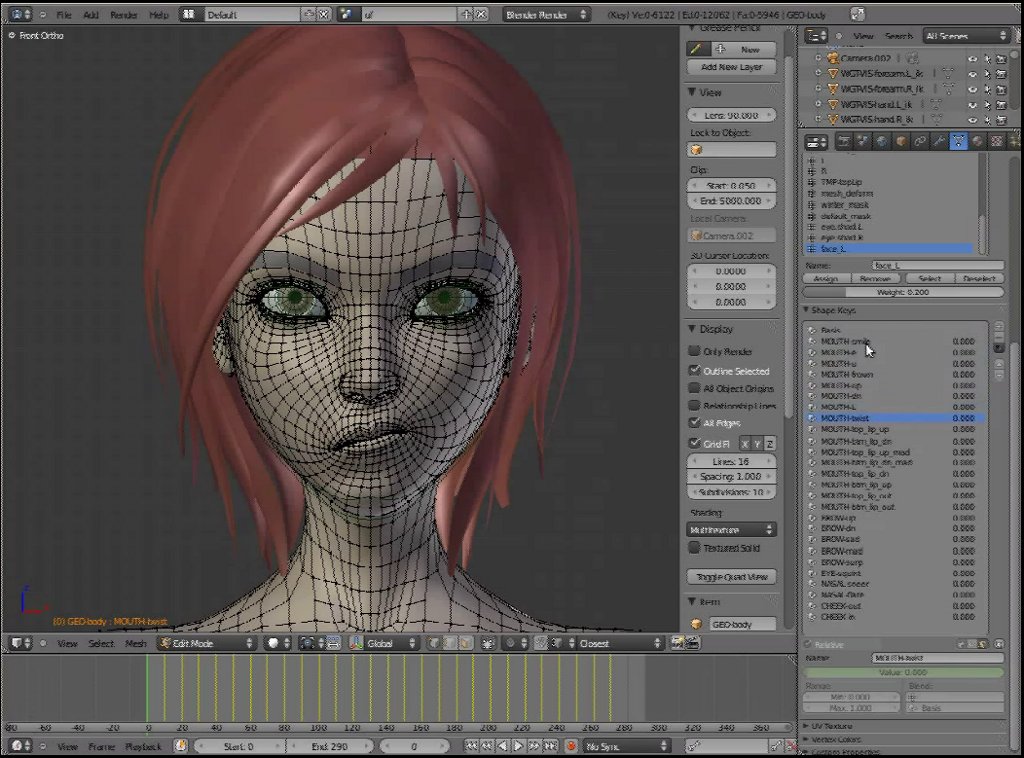
Task: Open the Mesh menu in viewport header
Action: [135, 644]
